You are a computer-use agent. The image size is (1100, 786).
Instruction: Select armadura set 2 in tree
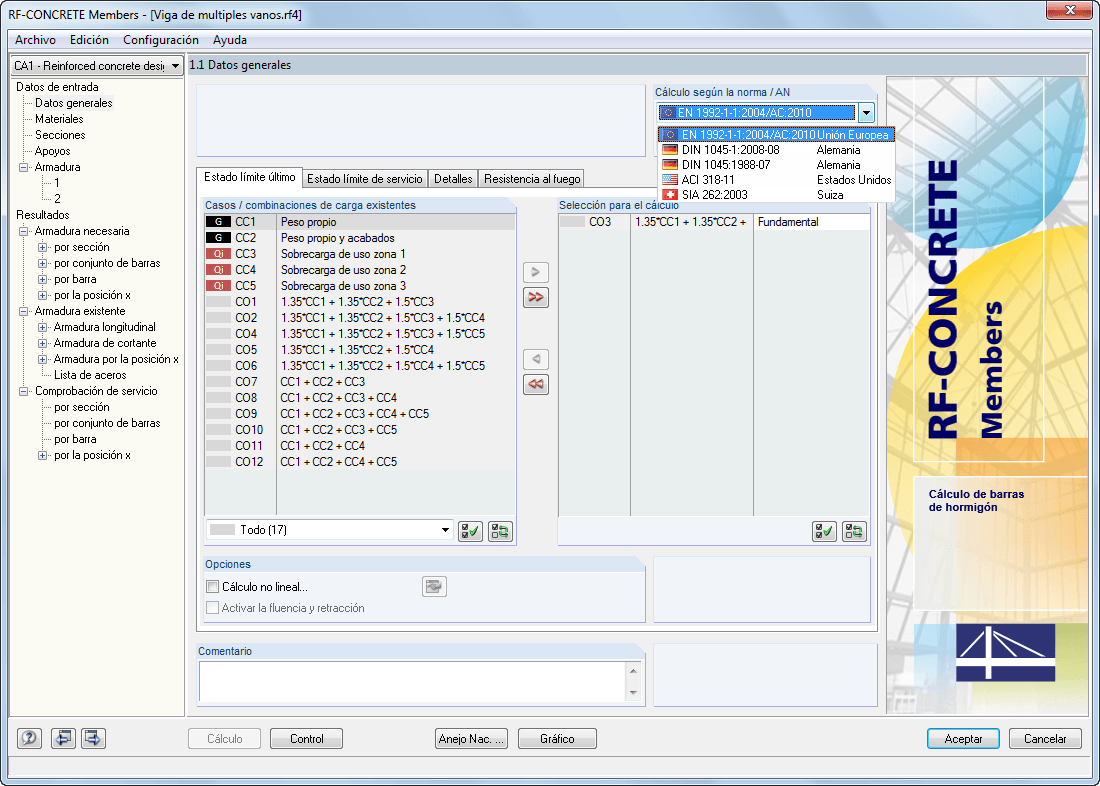[58, 199]
